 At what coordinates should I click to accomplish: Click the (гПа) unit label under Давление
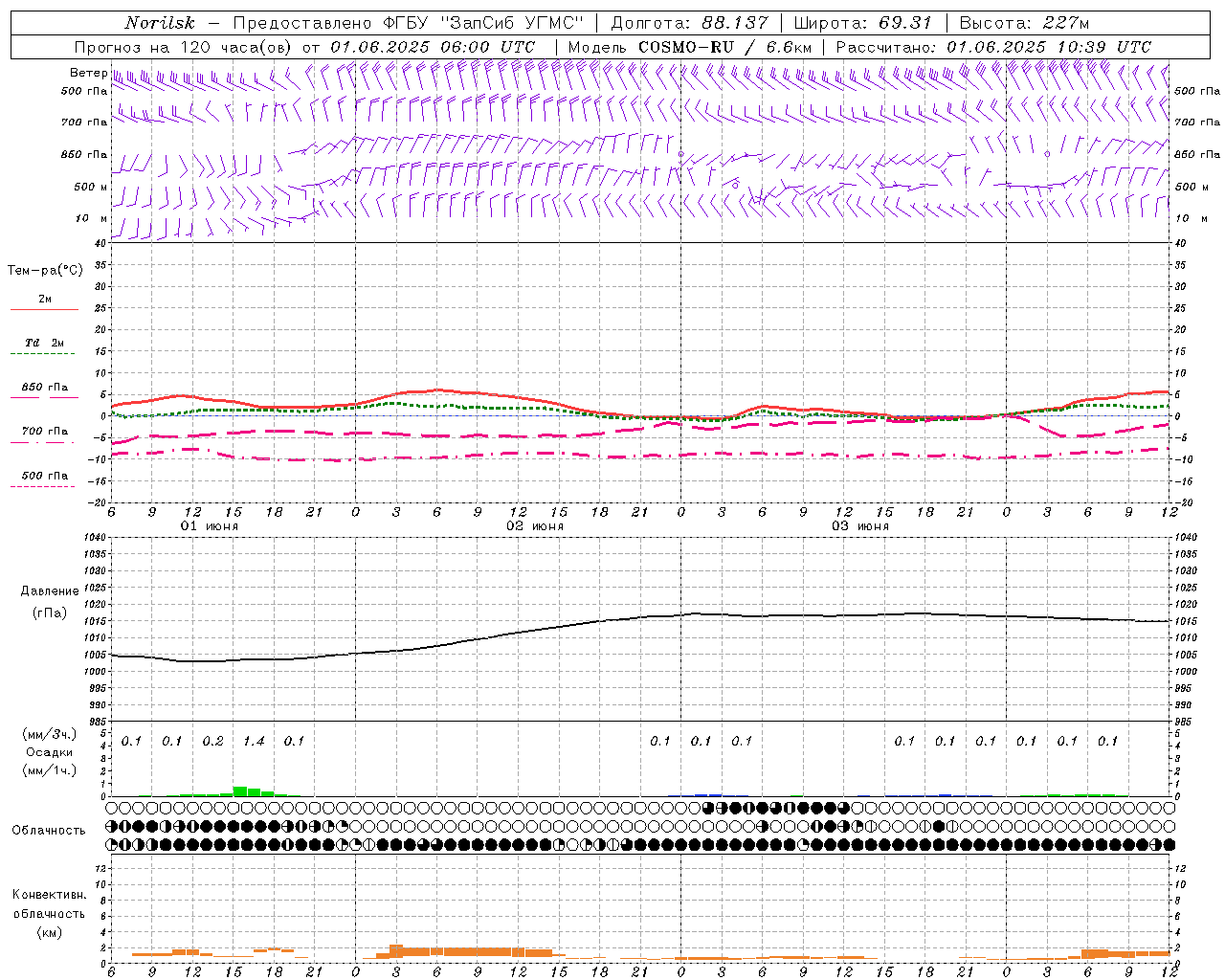(x=50, y=612)
